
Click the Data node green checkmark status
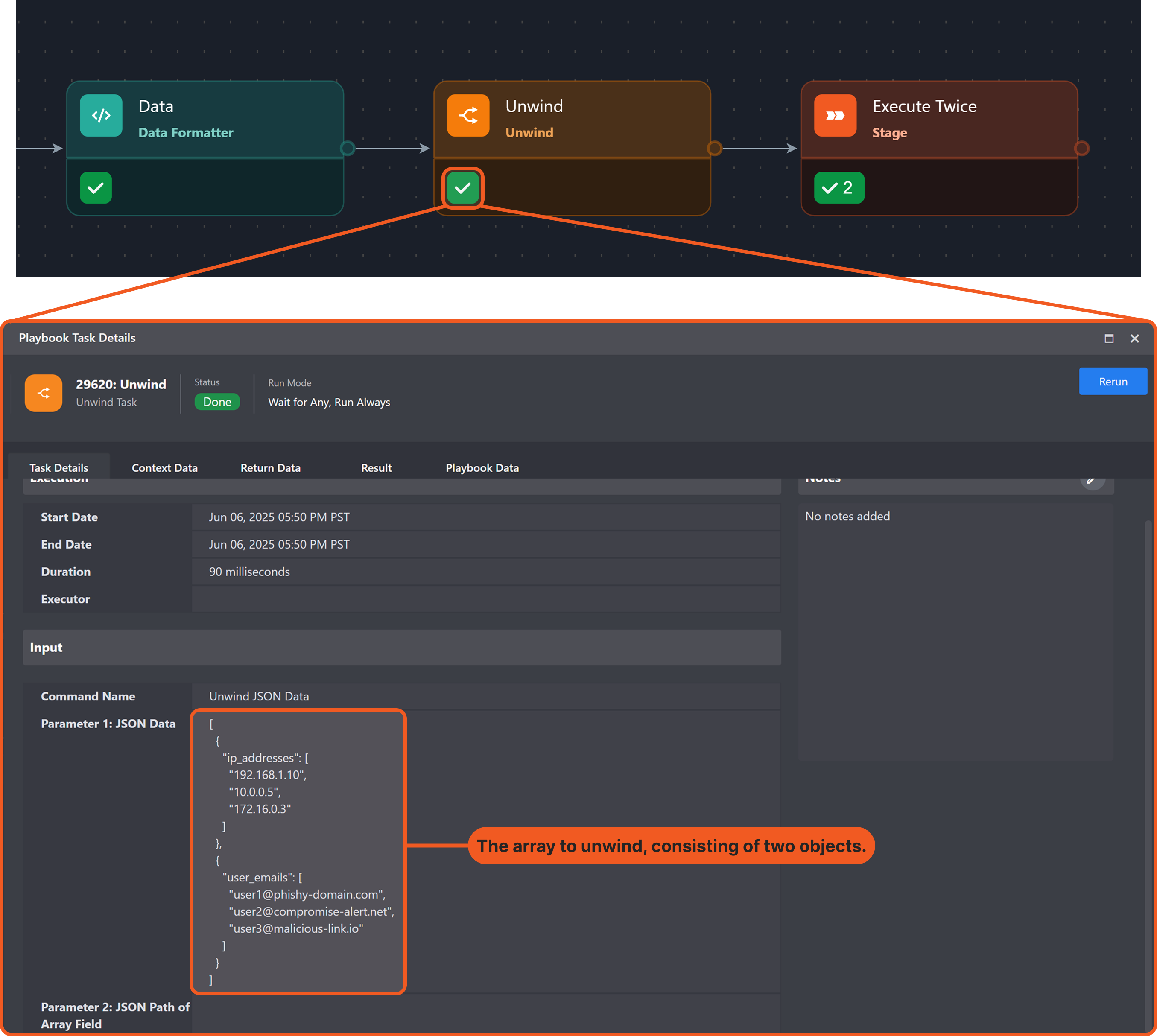(x=96, y=188)
